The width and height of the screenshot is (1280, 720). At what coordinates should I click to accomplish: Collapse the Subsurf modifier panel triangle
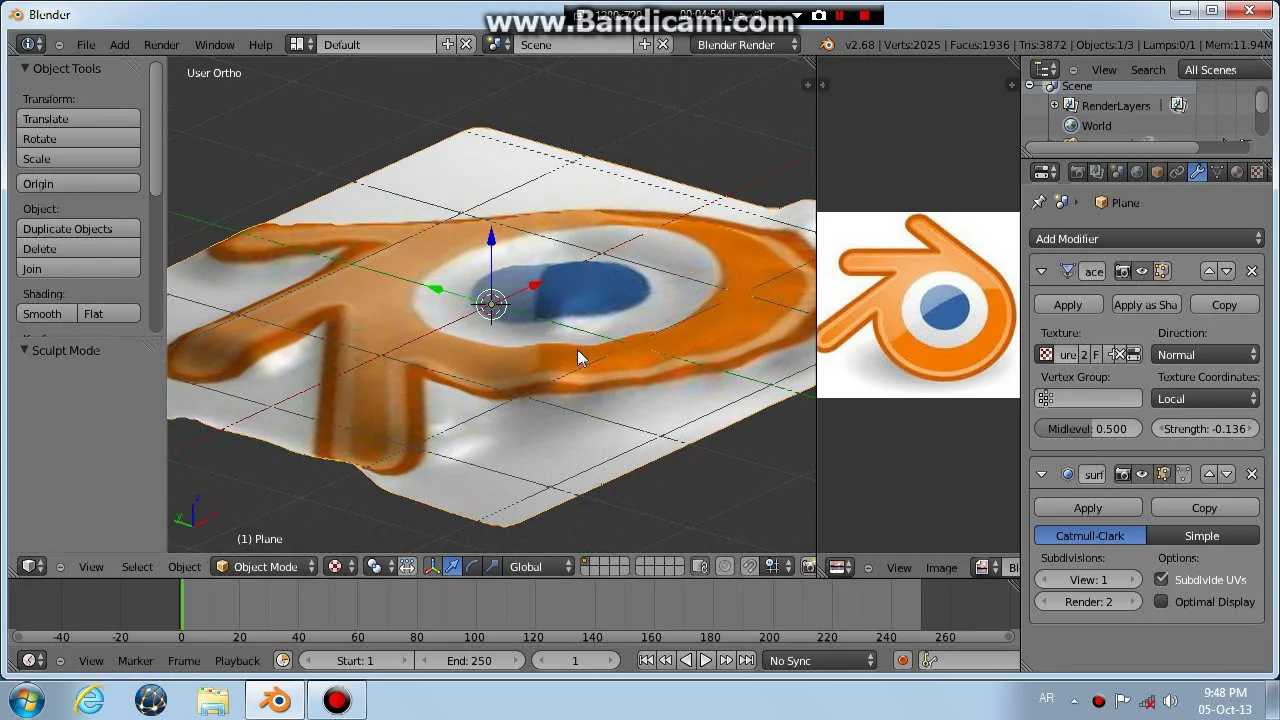[x=1041, y=474]
